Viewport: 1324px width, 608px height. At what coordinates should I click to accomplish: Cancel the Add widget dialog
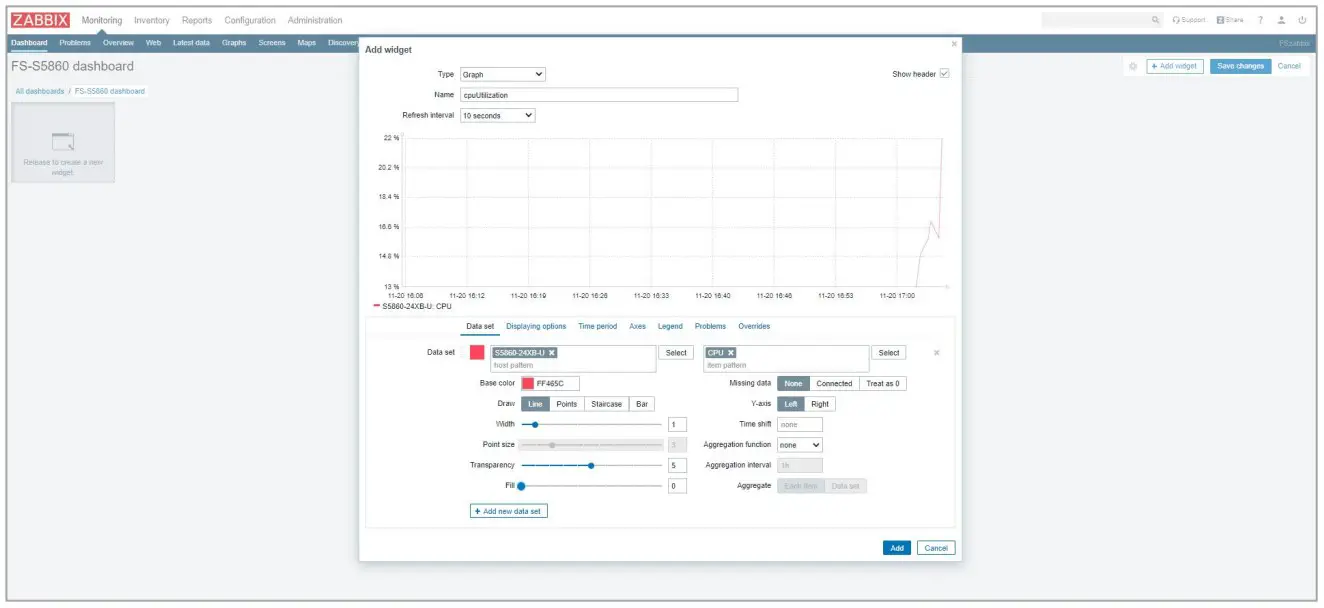936,548
